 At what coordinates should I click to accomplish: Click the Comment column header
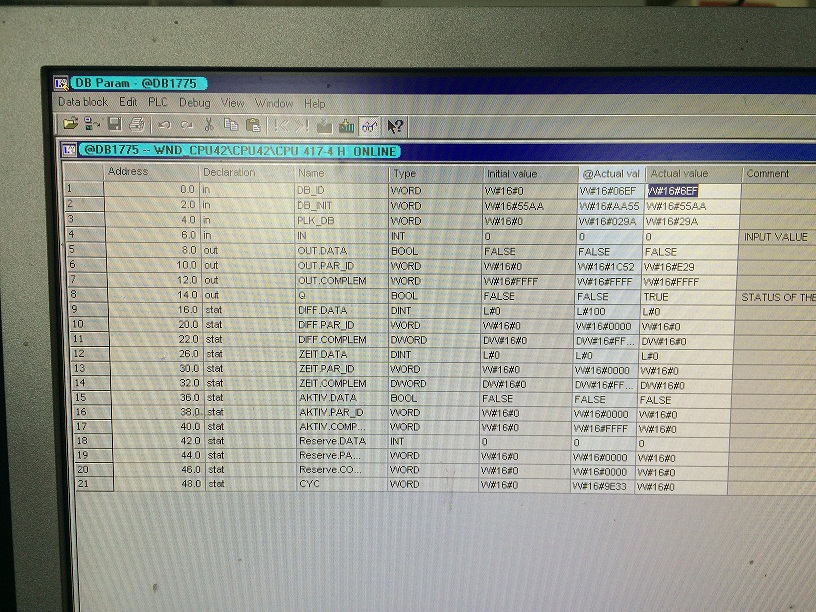point(779,174)
